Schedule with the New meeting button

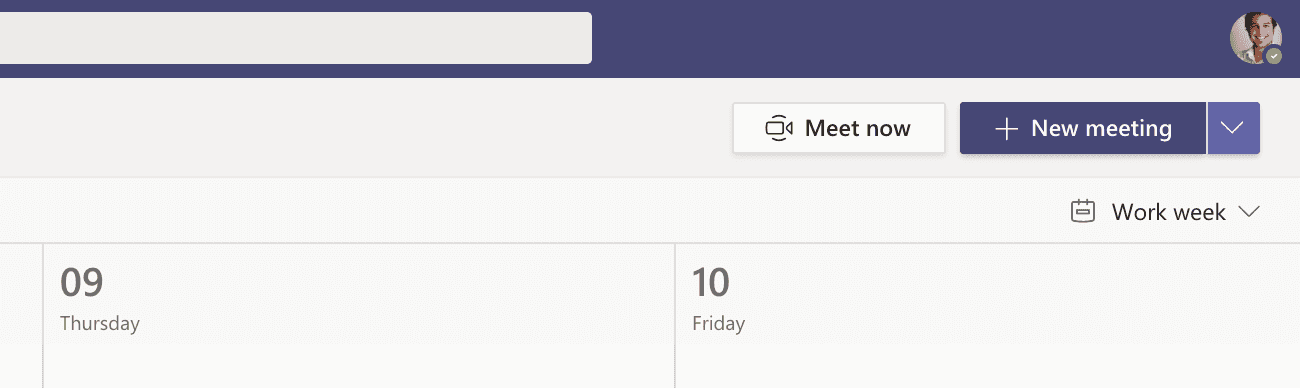pyautogui.click(x=1083, y=128)
